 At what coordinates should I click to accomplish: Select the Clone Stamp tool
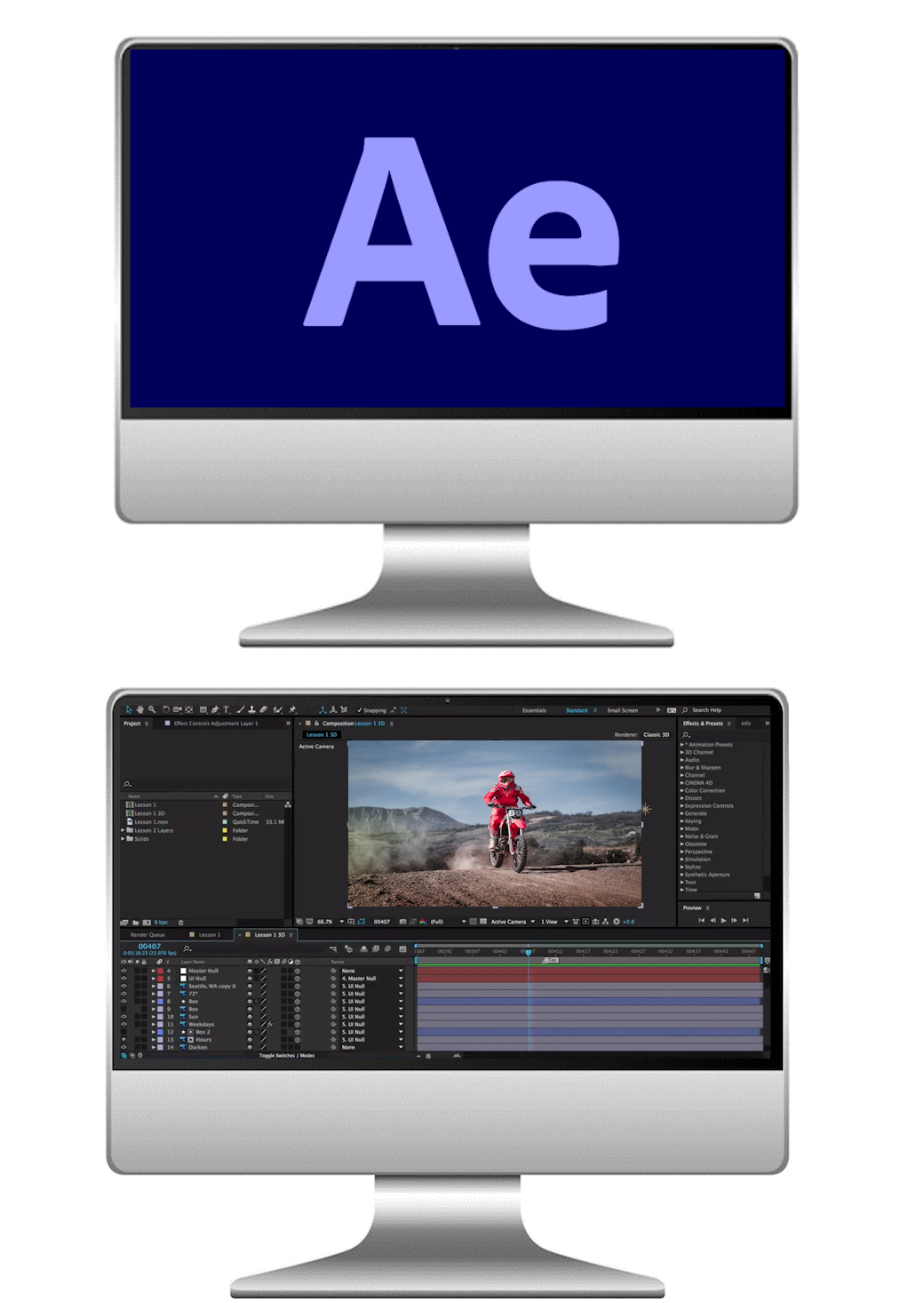click(x=251, y=709)
